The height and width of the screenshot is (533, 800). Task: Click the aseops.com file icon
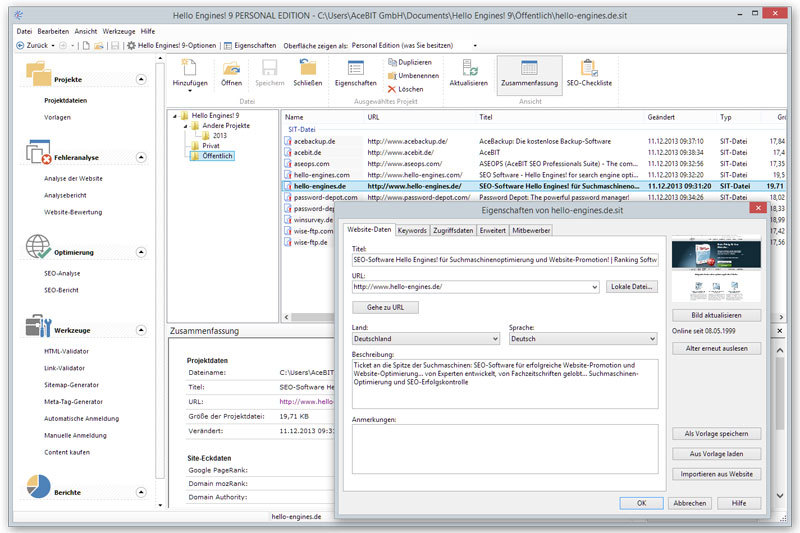288,164
